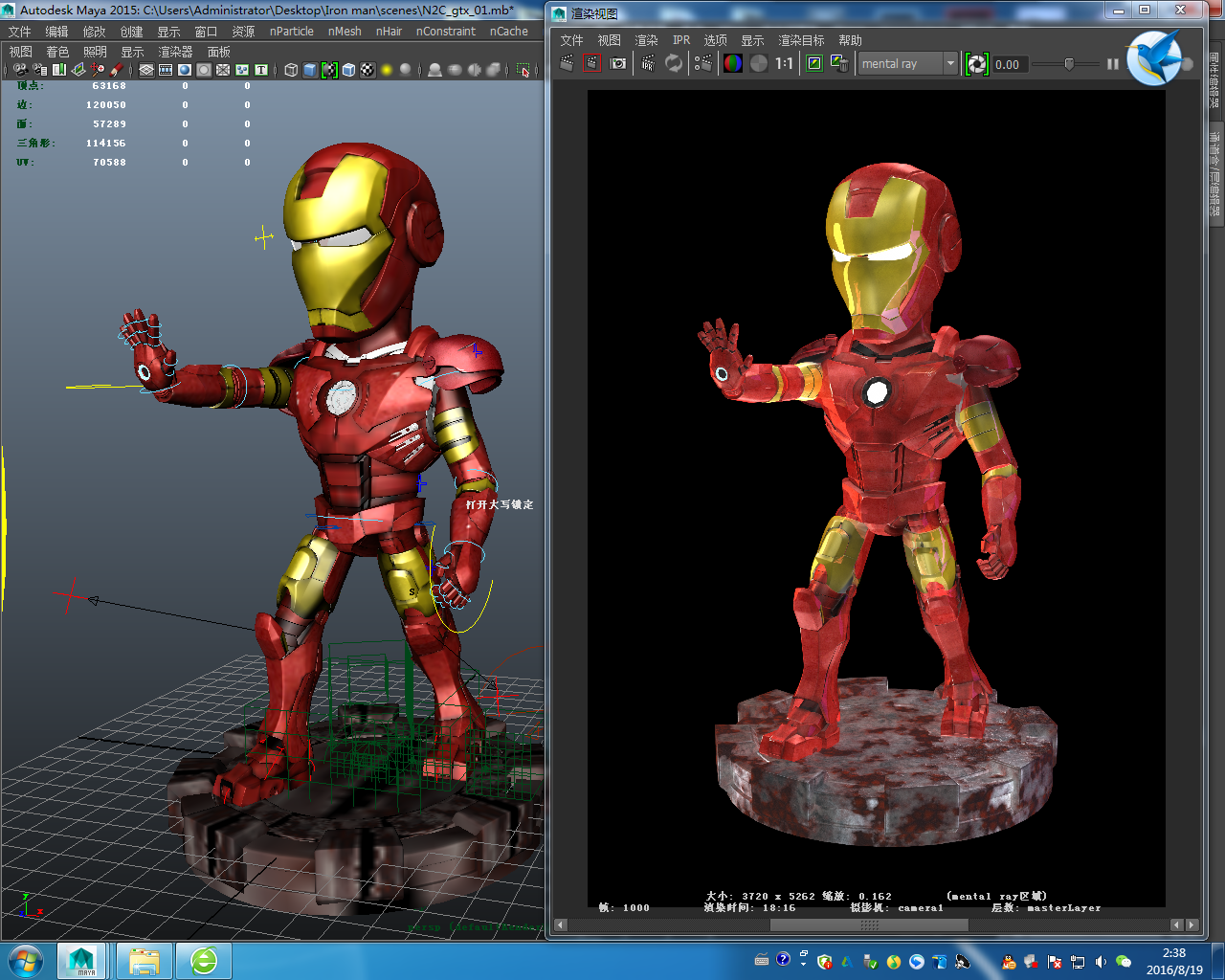Click the keep image icon in Render View

pos(814,63)
